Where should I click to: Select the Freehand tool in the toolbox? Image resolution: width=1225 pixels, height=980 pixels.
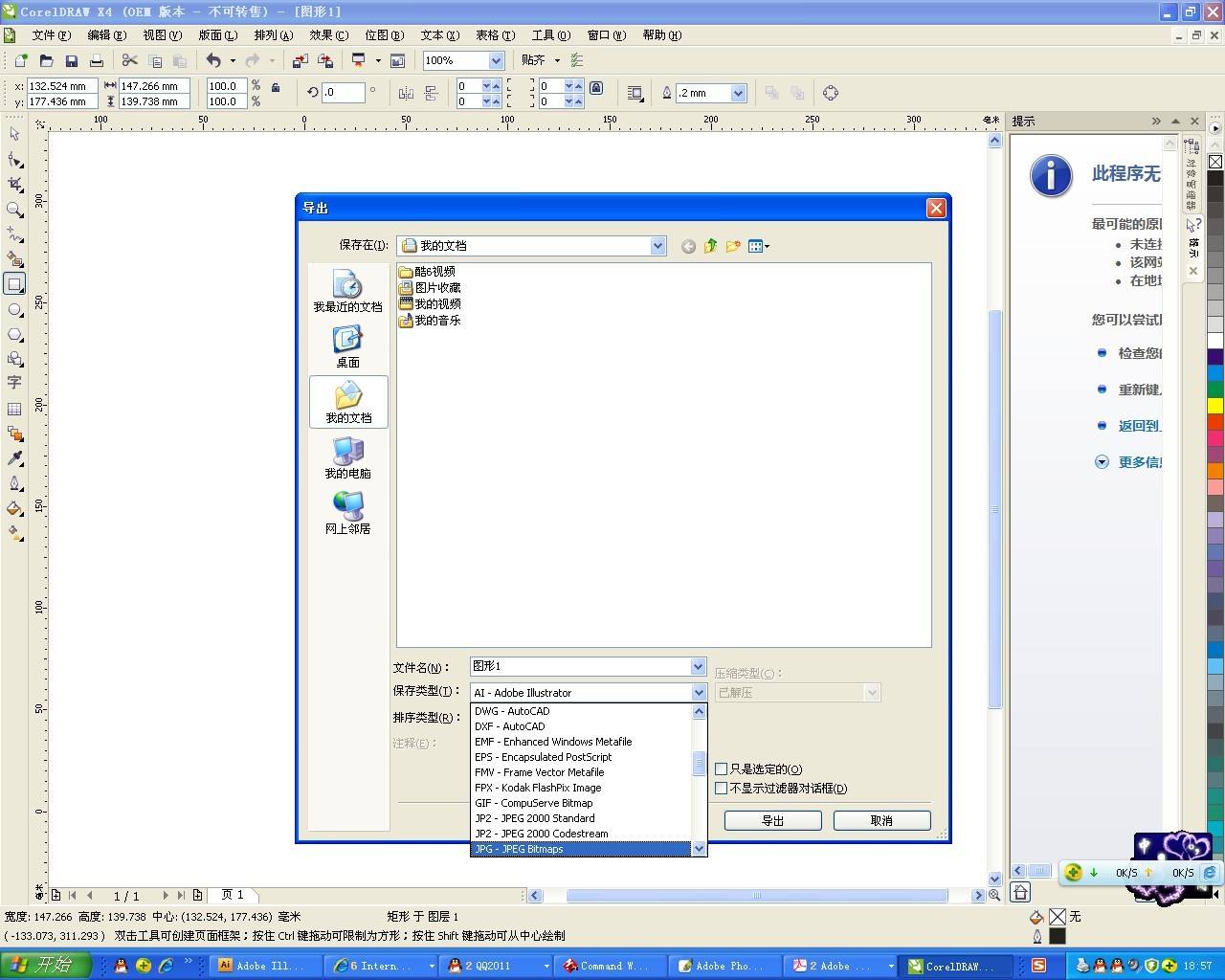click(x=14, y=234)
